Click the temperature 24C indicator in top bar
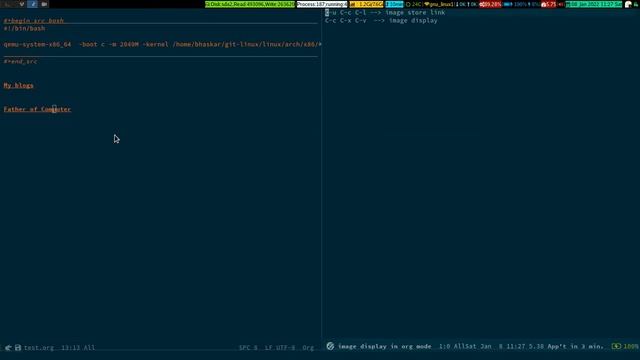 tap(413, 4)
